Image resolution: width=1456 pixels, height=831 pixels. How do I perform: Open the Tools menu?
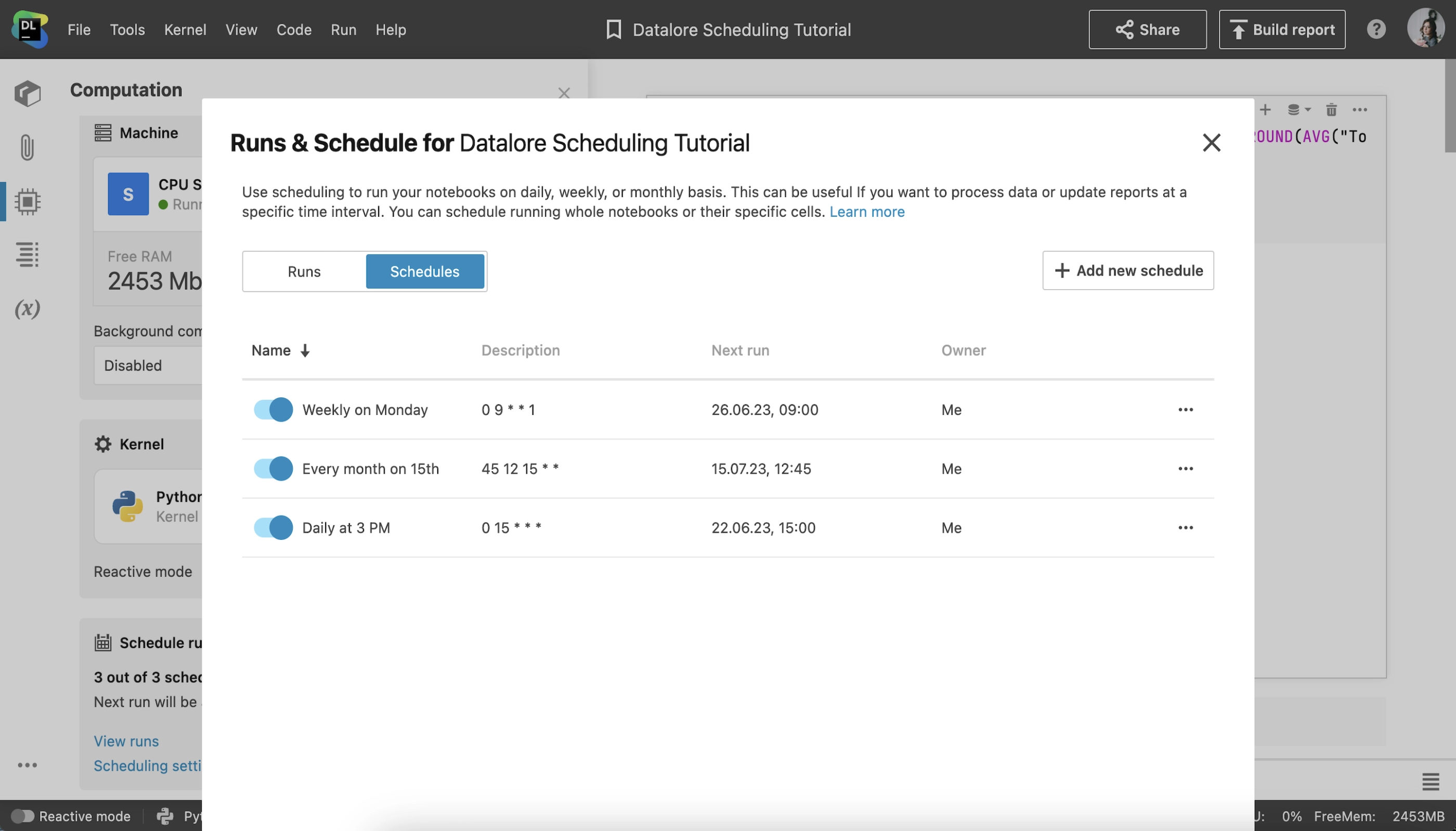point(127,30)
